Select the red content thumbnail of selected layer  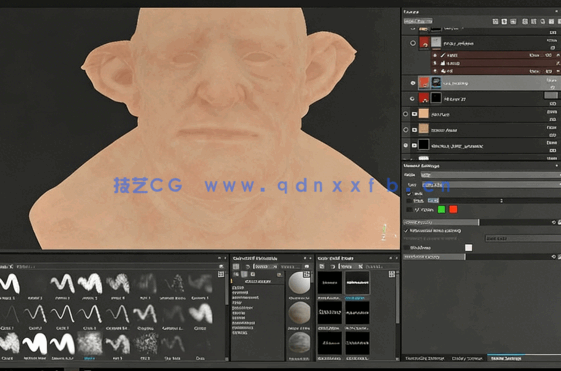click(424, 83)
